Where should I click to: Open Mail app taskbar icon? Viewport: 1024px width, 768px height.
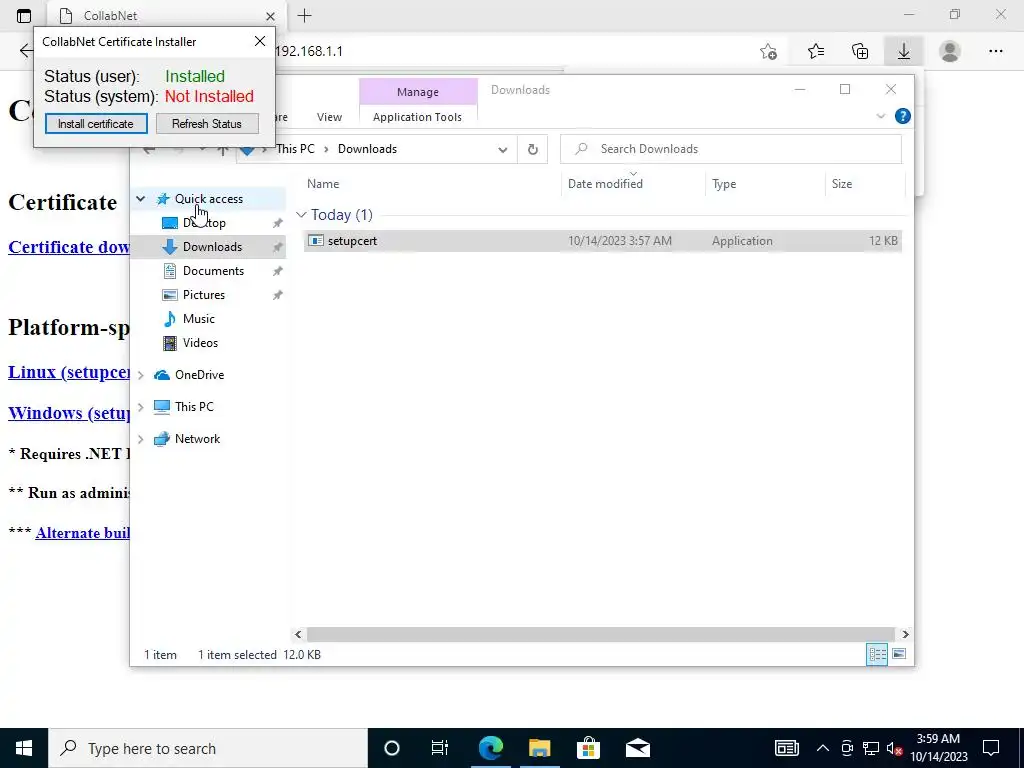pos(637,748)
